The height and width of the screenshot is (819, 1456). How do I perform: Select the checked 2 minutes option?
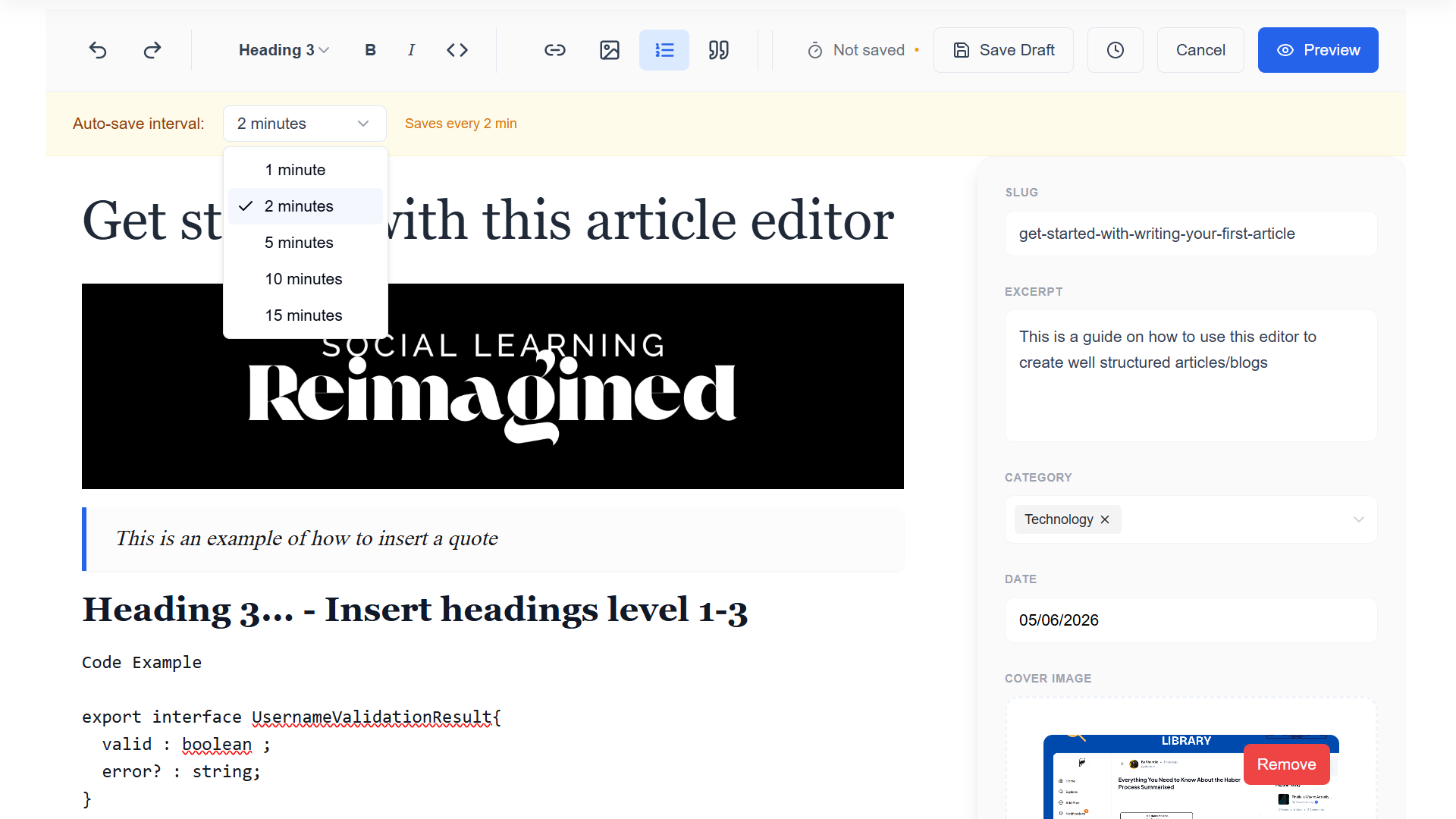(306, 206)
